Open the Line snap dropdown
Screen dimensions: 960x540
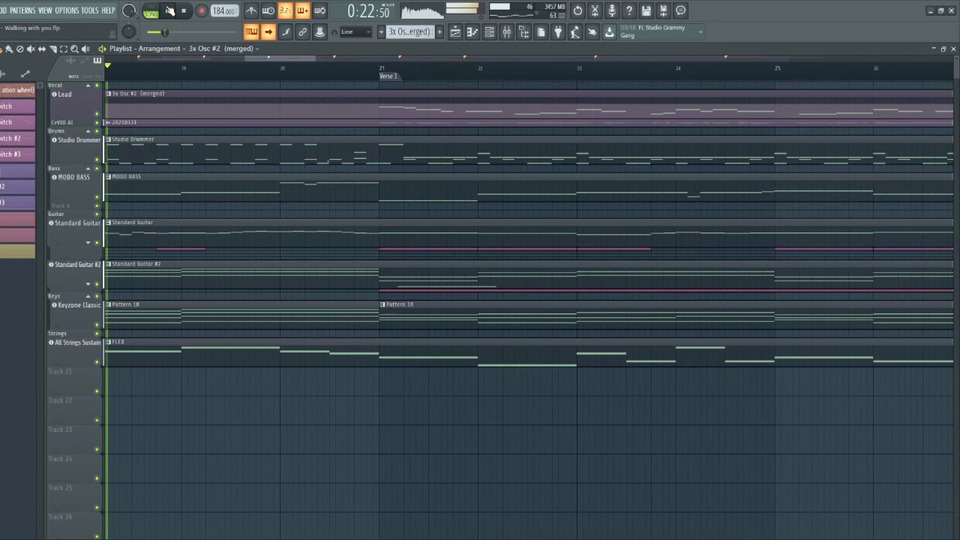[x=356, y=32]
